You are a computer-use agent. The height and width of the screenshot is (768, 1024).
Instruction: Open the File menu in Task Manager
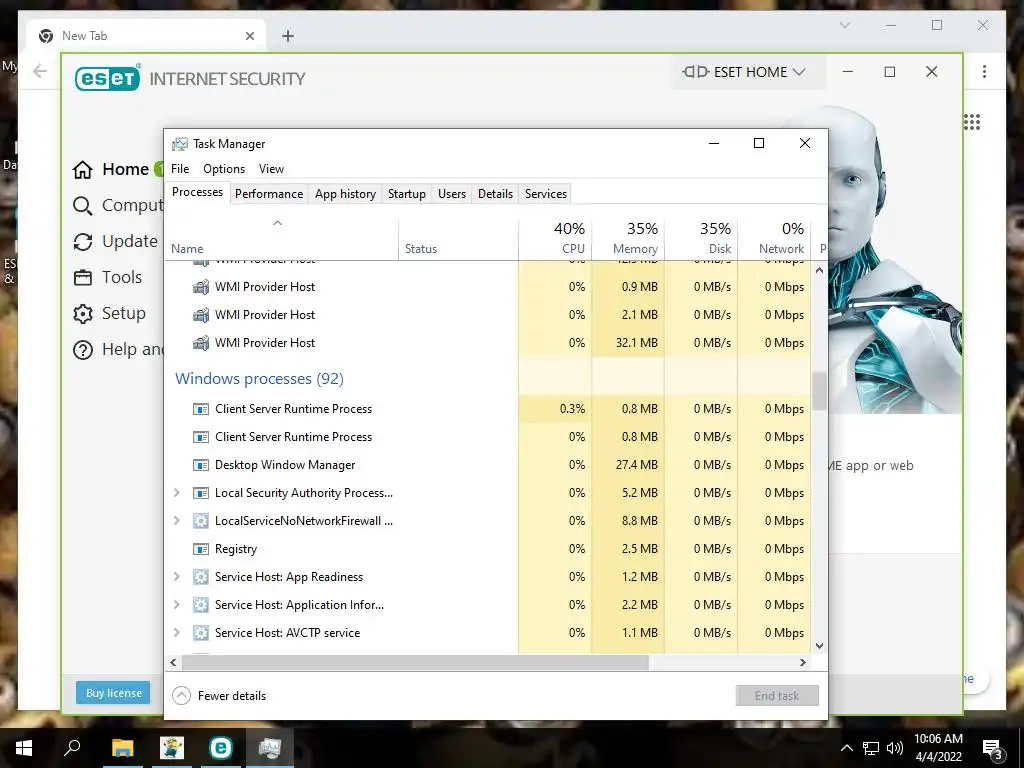180,169
